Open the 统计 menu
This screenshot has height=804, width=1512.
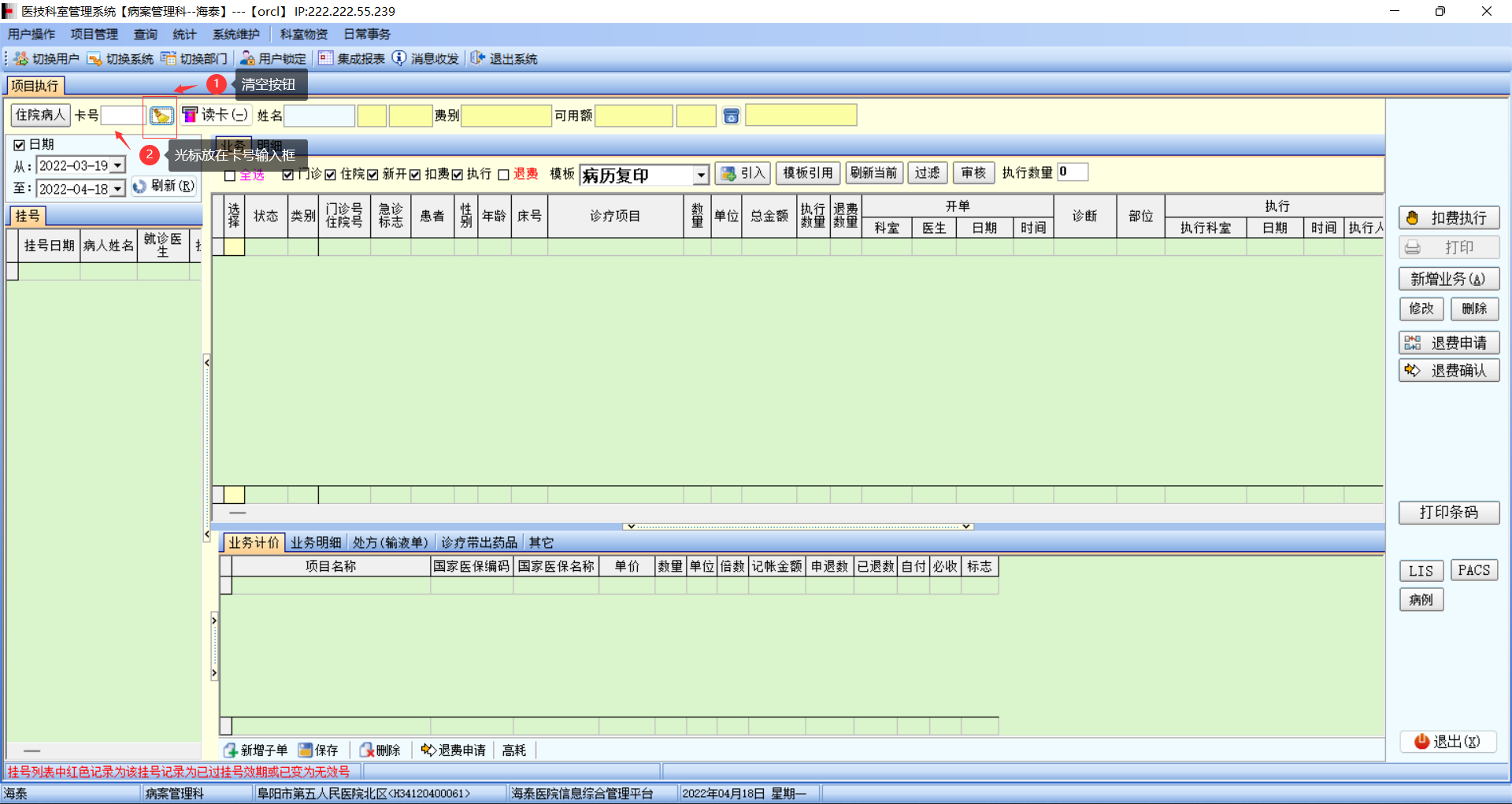(x=184, y=35)
